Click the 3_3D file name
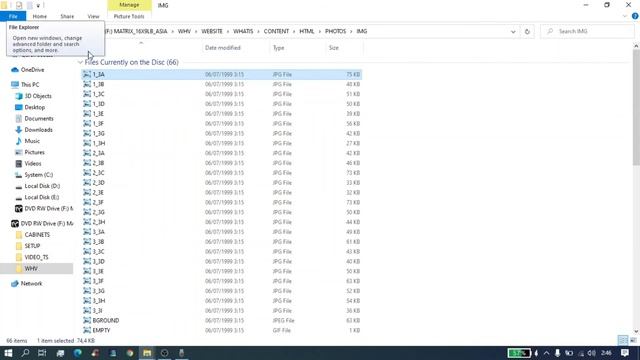The image size is (640, 360). [x=98, y=261]
